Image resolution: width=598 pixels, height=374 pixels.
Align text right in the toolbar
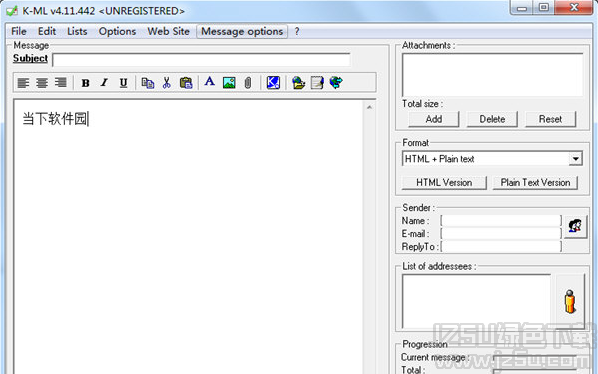(x=60, y=82)
